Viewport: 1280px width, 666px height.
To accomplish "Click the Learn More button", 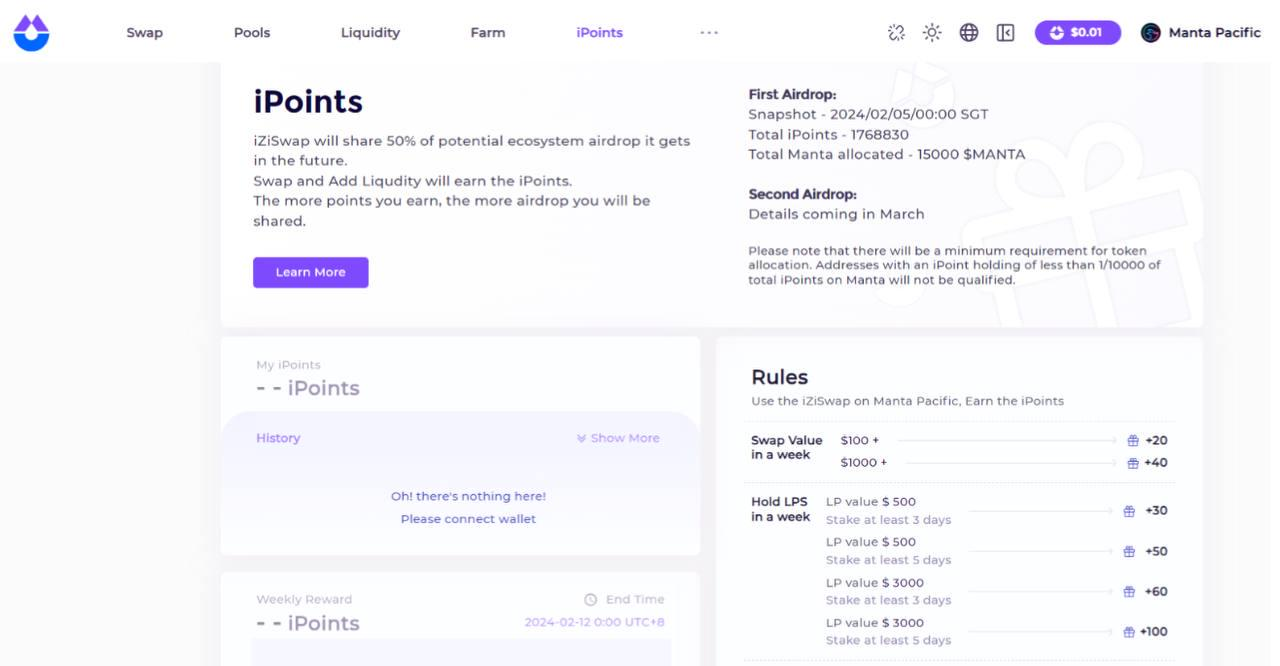I will [310, 272].
